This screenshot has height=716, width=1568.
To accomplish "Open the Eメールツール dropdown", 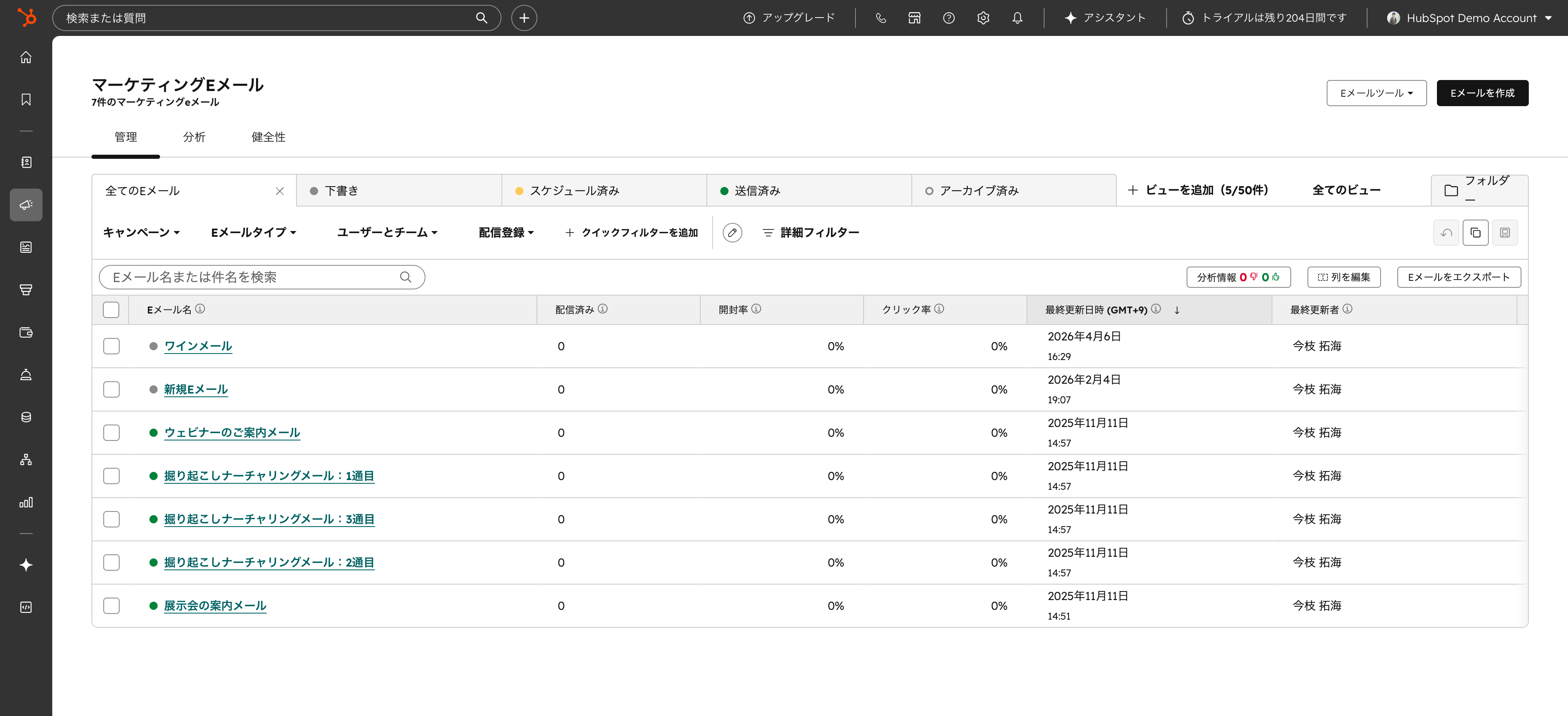I will coord(1376,93).
